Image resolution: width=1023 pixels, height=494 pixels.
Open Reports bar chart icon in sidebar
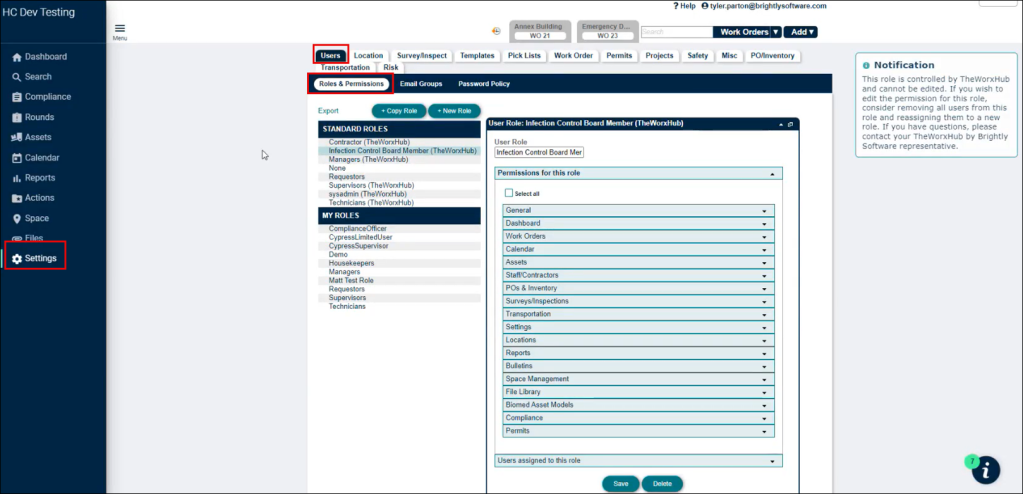17,178
